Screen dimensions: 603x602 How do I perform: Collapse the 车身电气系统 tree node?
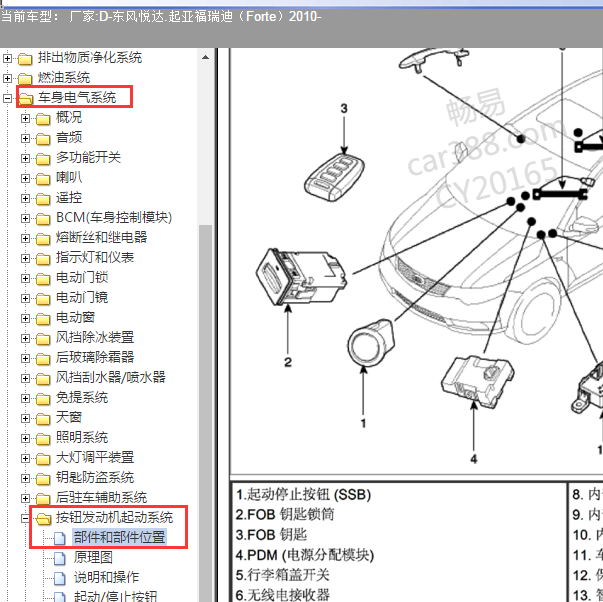click(x=7, y=98)
